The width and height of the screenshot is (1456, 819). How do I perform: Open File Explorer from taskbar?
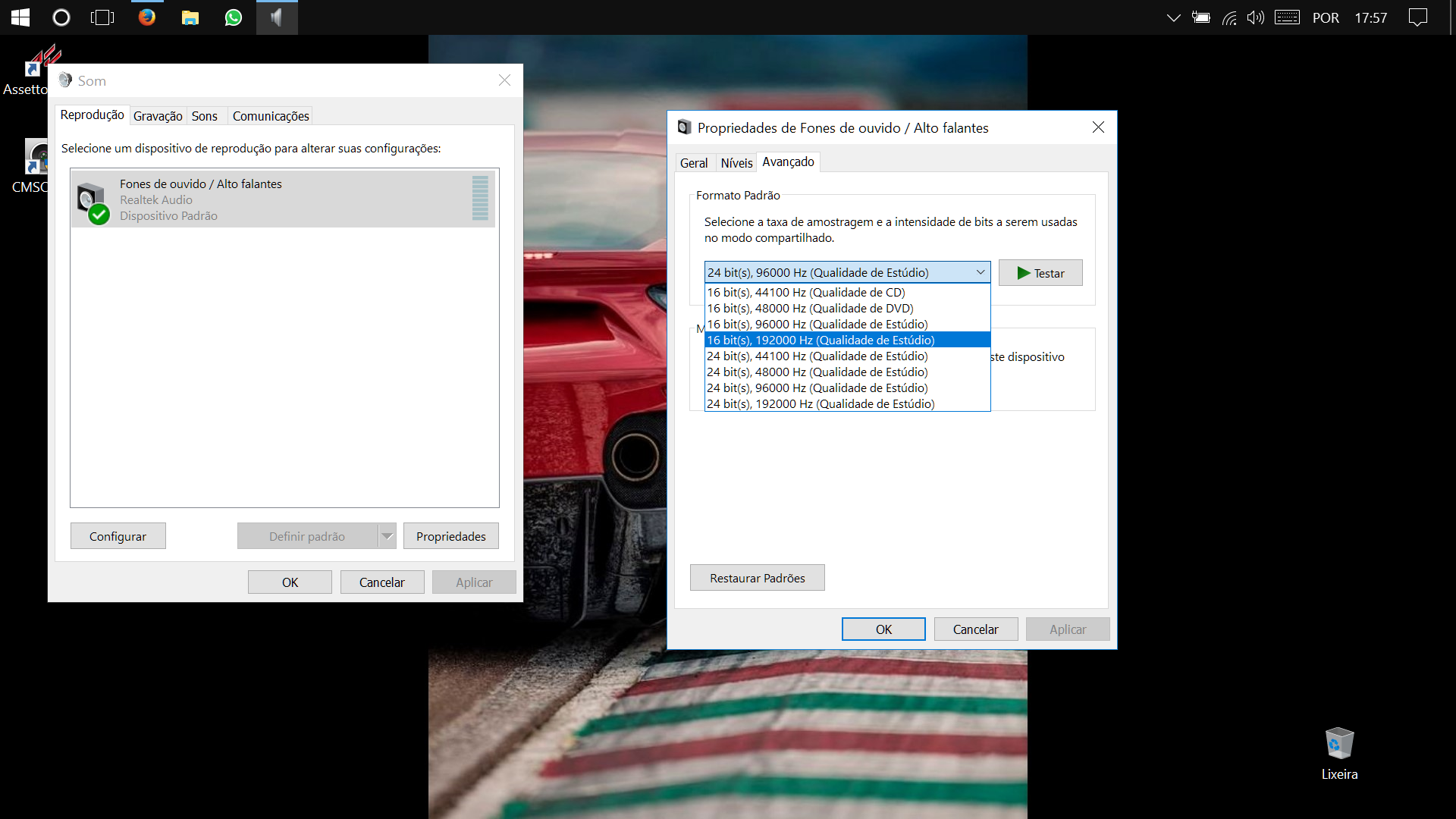tap(190, 17)
